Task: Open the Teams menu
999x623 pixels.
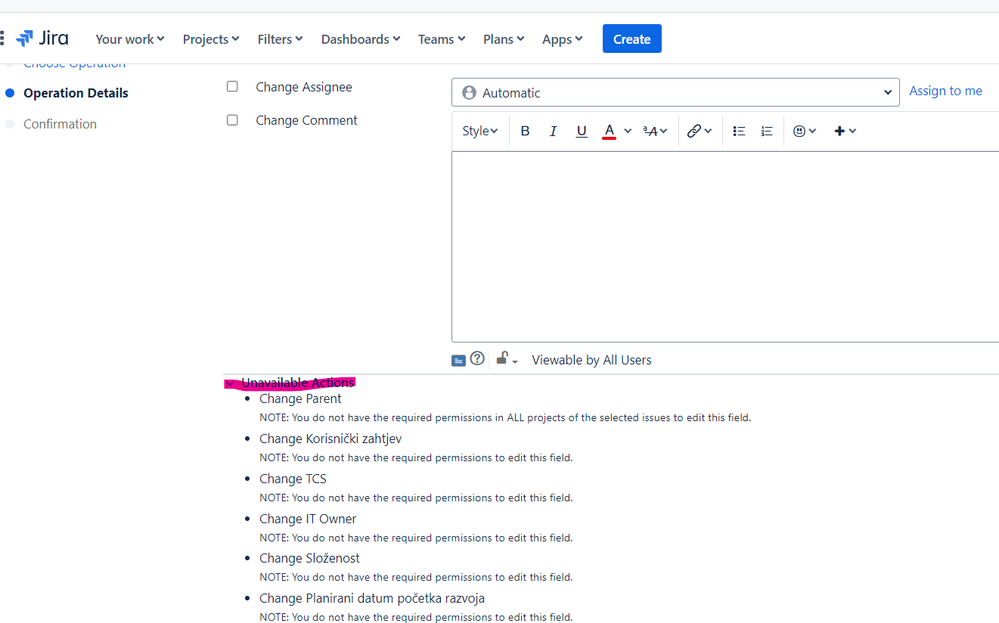Action: pyautogui.click(x=442, y=39)
